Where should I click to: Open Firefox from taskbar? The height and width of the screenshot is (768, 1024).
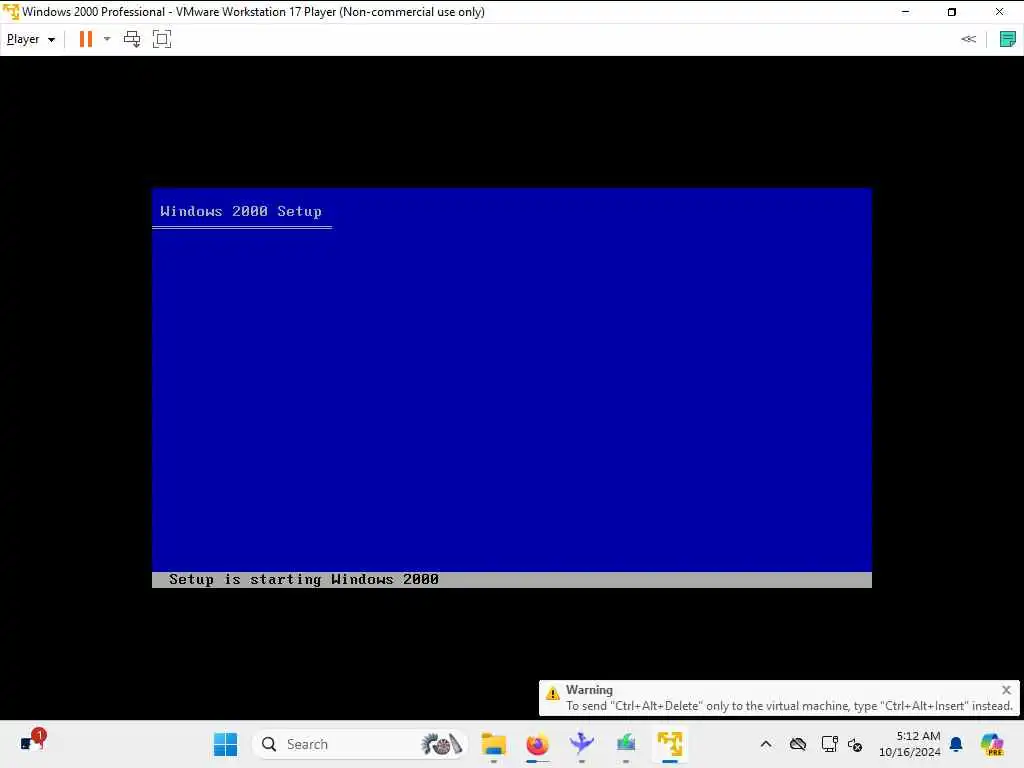click(x=537, y=744)
